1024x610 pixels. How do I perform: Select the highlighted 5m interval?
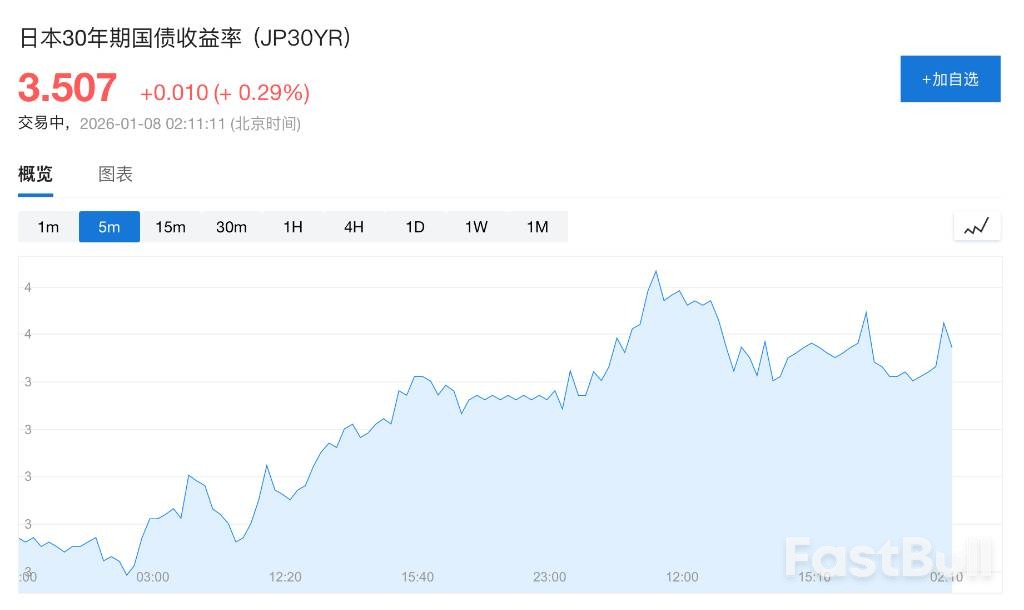click(109, 227)
